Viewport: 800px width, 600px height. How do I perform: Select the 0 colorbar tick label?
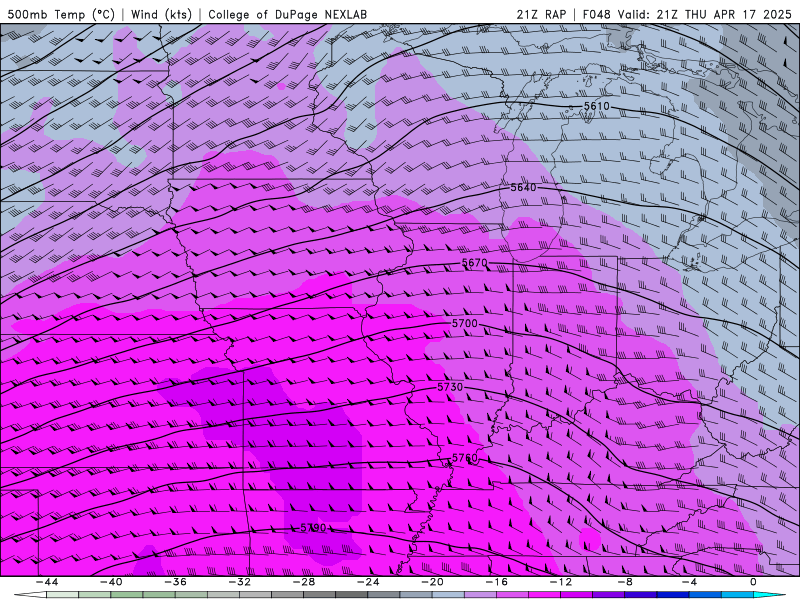[753, 582]
